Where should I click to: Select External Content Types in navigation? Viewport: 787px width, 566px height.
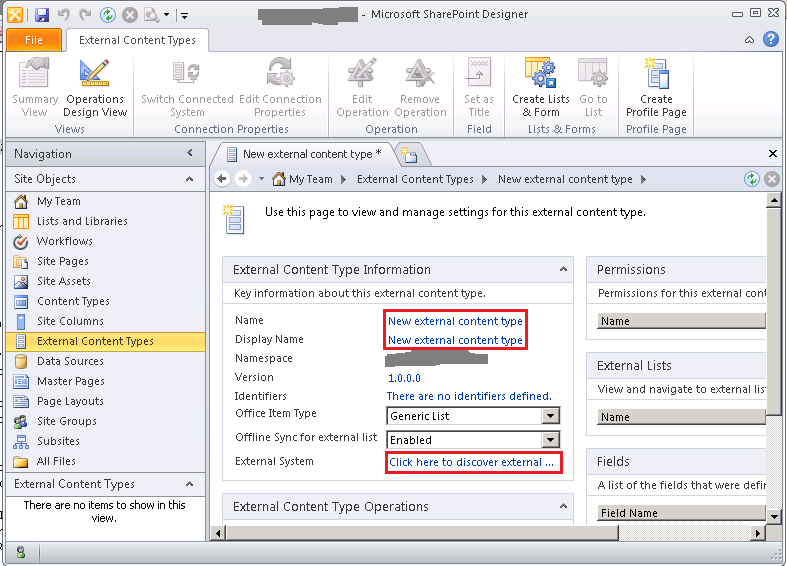coord(105,342)
